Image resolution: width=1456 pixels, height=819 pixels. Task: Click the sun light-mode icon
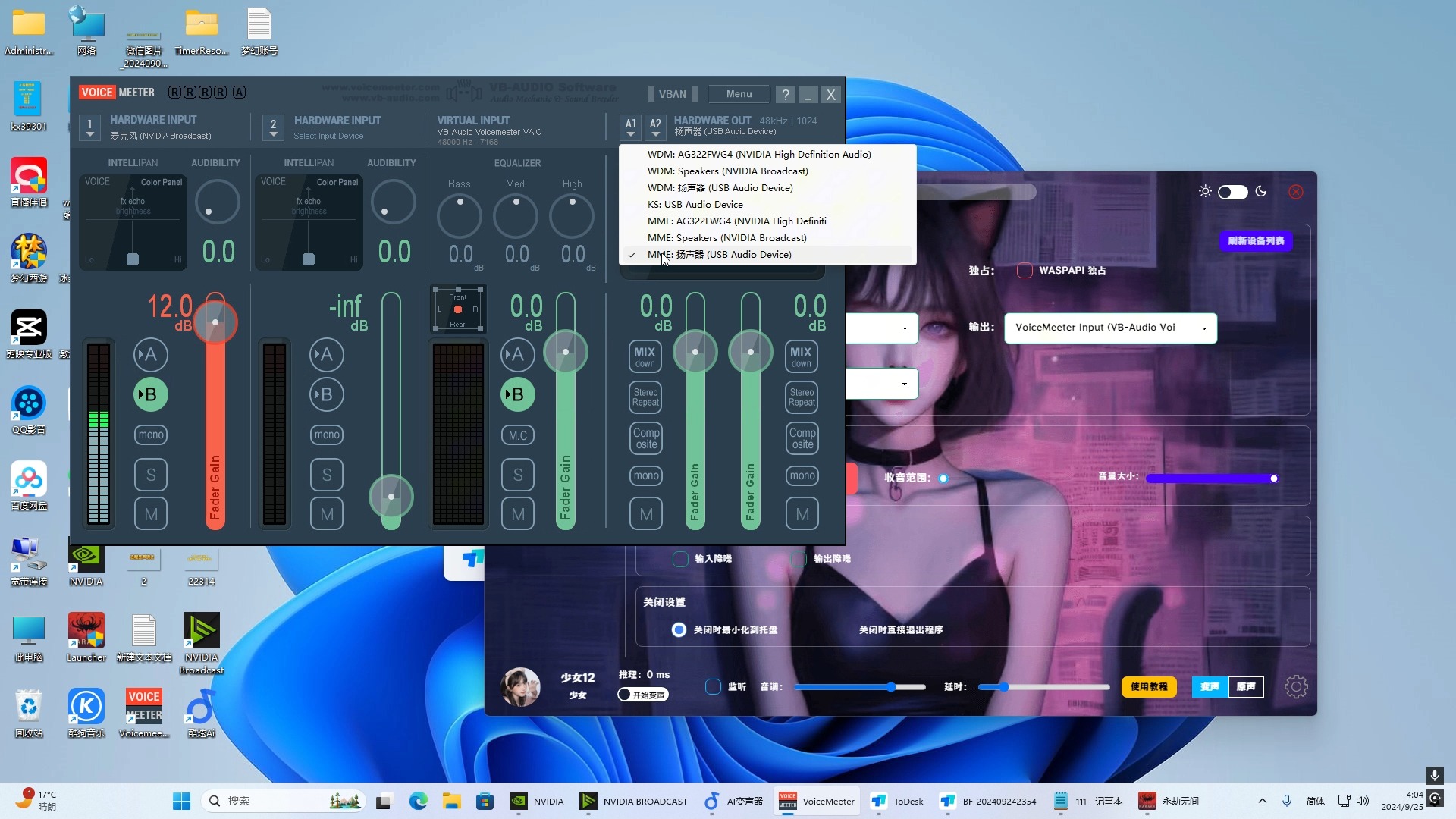tap(1205, 191)
